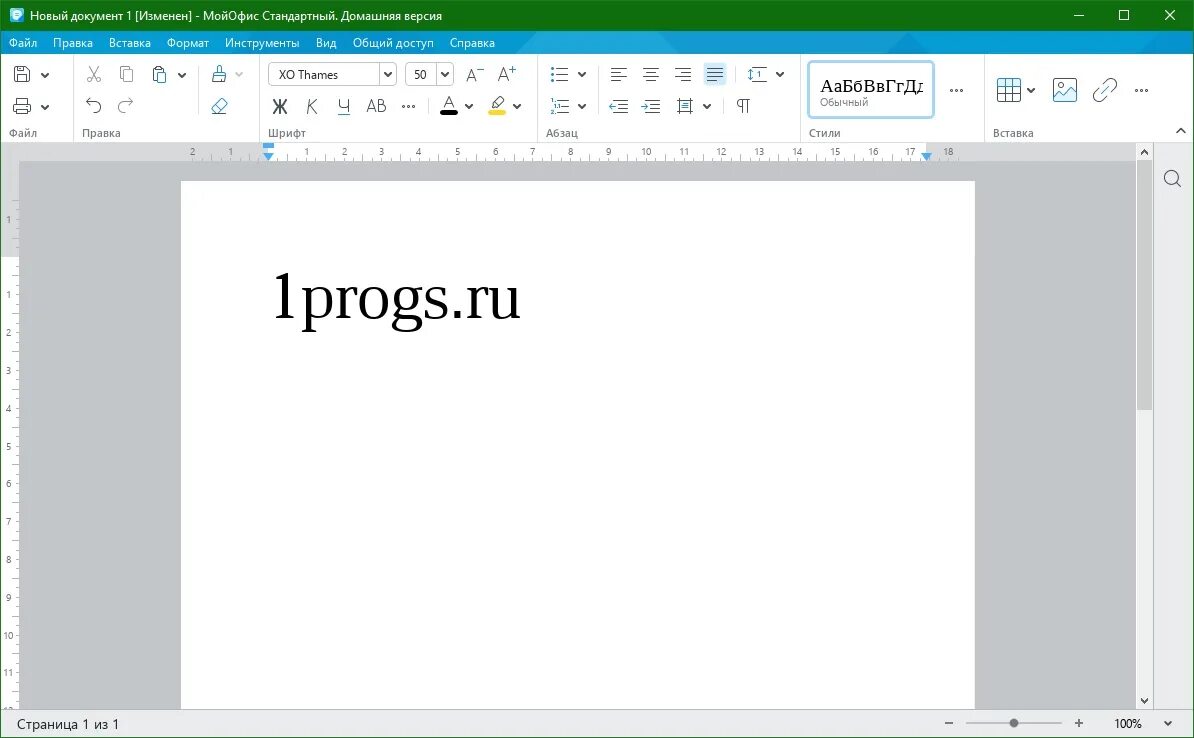The width and height of the screenshot is (1194, 738).
Task: Clear formatting with the eraser icon
Action: click(x=219, y=106)
